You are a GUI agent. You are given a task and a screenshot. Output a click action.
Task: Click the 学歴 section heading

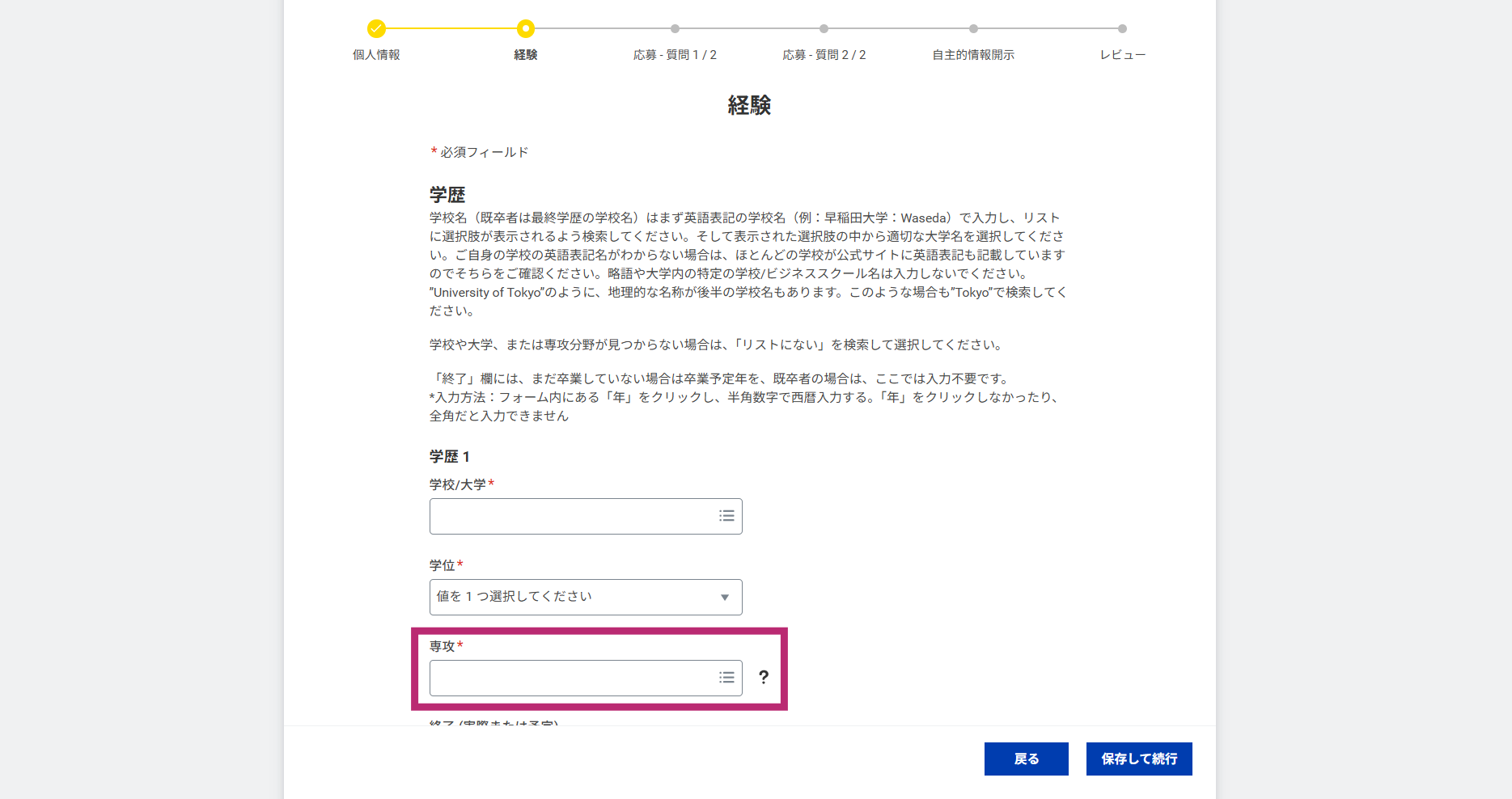click(447, 195)
